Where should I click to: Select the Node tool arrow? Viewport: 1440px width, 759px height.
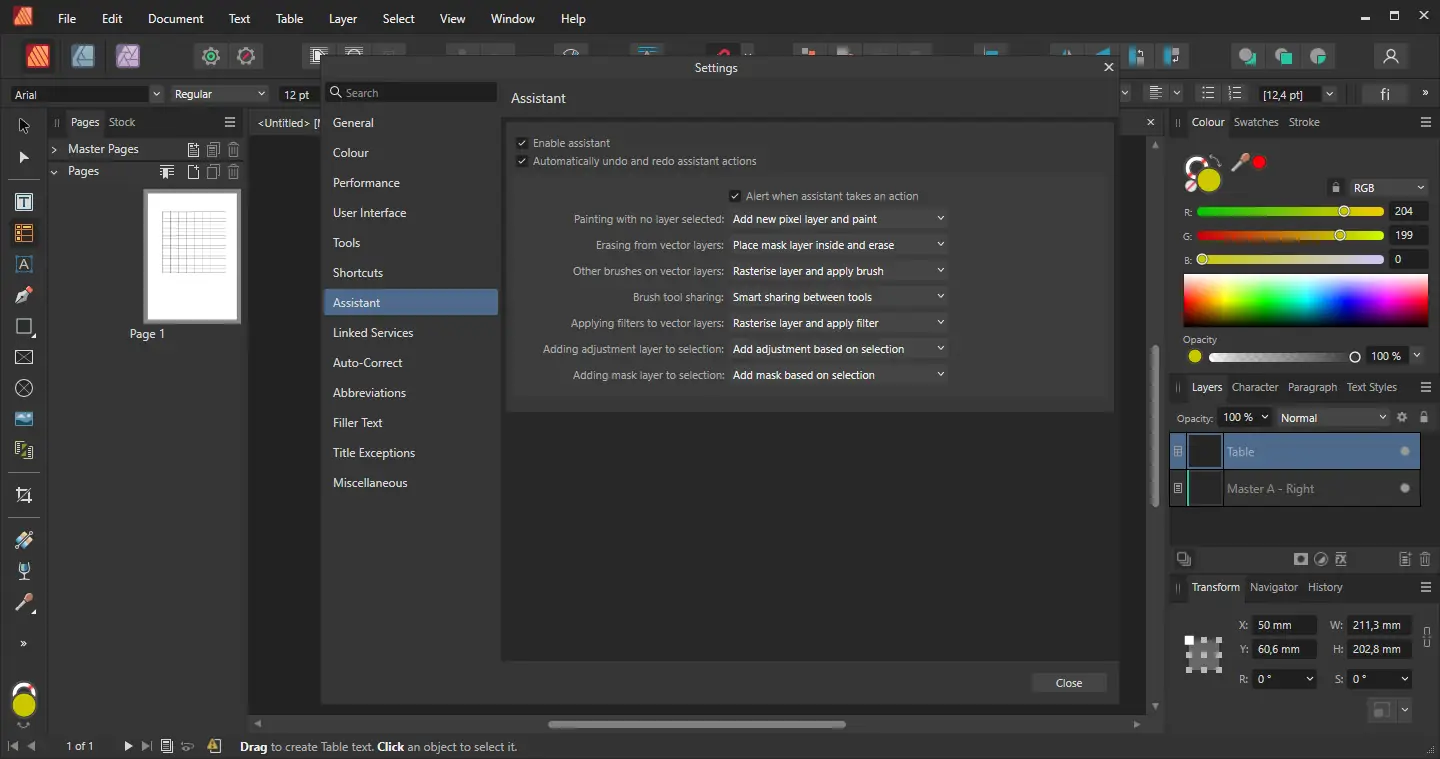pyautogui.click(x=24, y=158)
